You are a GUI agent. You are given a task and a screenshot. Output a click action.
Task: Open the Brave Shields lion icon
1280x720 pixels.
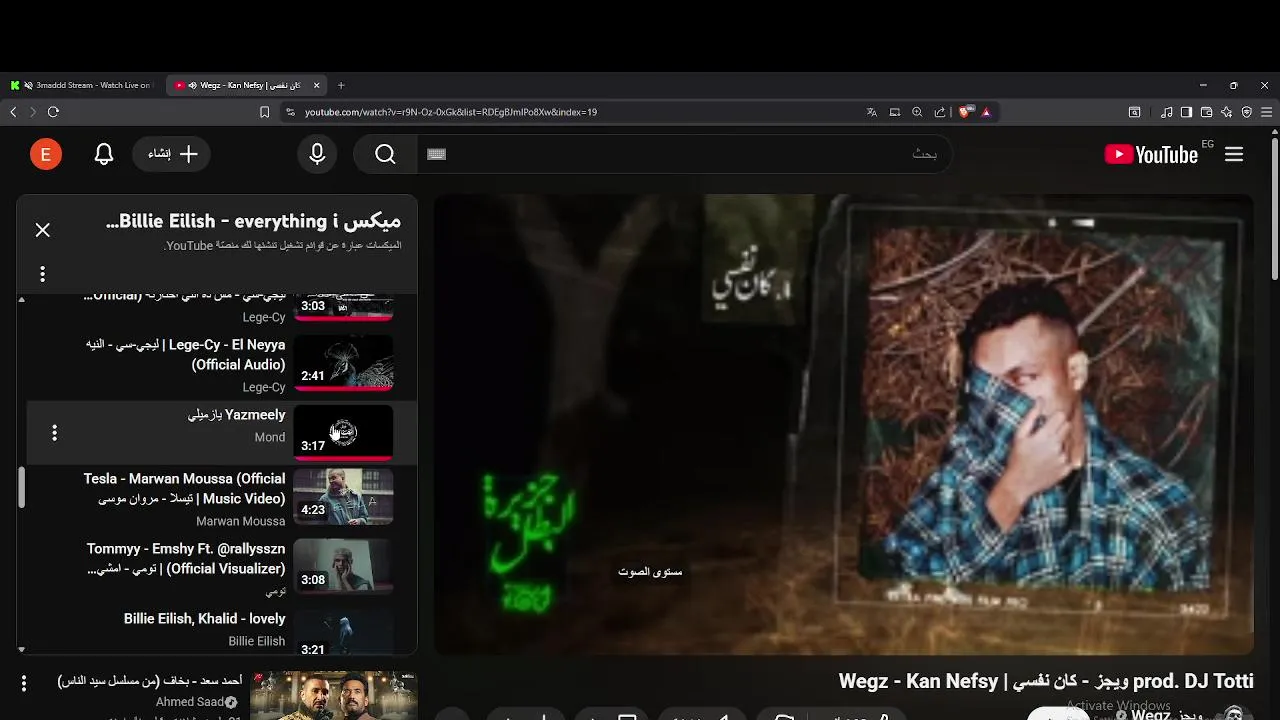pos(965,112)
